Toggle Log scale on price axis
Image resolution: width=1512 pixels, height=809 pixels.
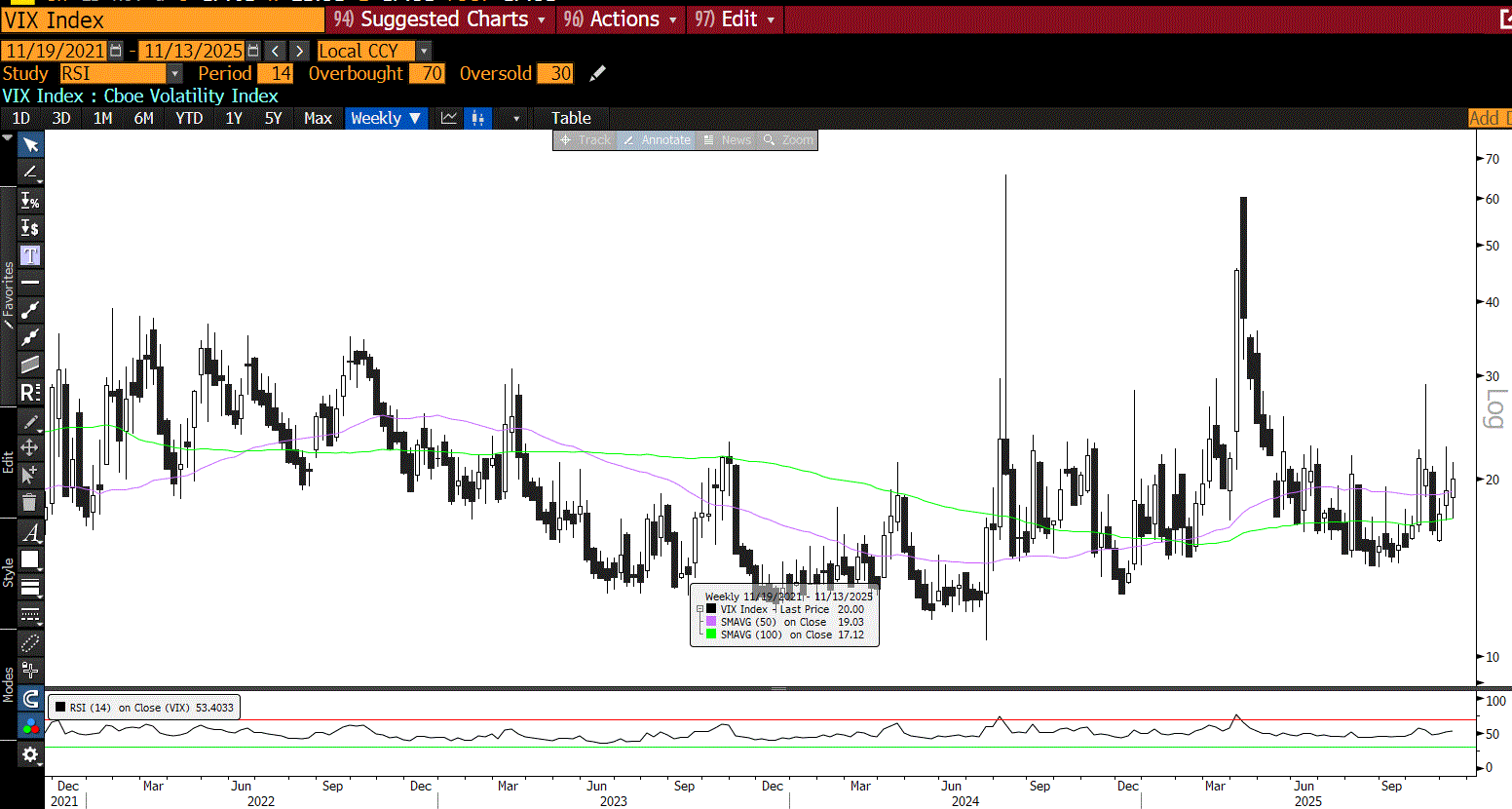(1493, 408)
